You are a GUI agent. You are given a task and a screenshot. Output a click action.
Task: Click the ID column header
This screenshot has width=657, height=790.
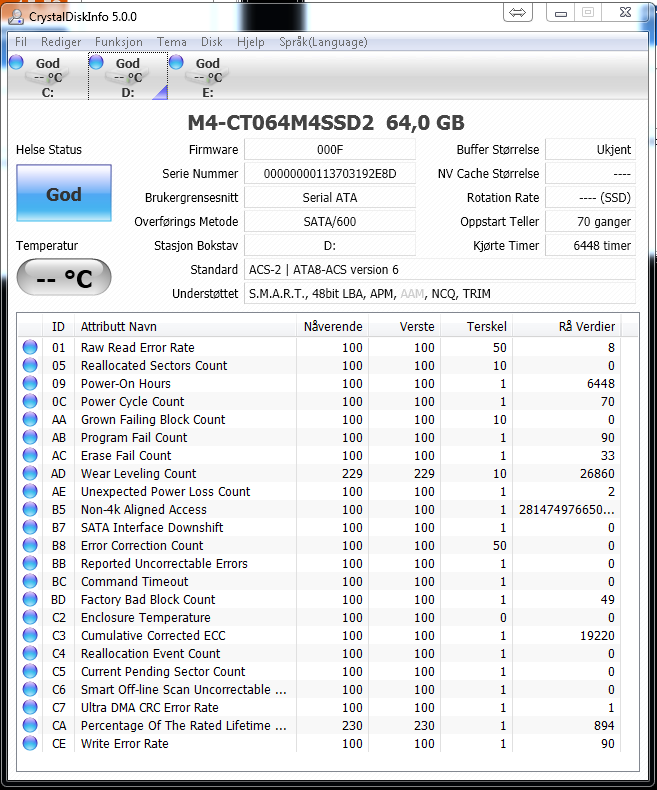58,326
